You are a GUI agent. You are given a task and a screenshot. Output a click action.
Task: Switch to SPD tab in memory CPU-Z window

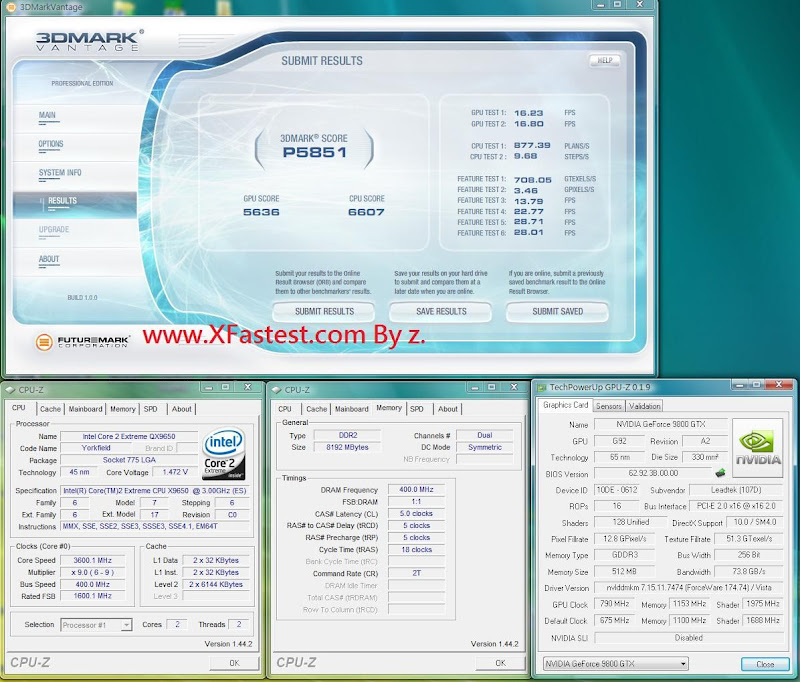click(x=417, y=409)
